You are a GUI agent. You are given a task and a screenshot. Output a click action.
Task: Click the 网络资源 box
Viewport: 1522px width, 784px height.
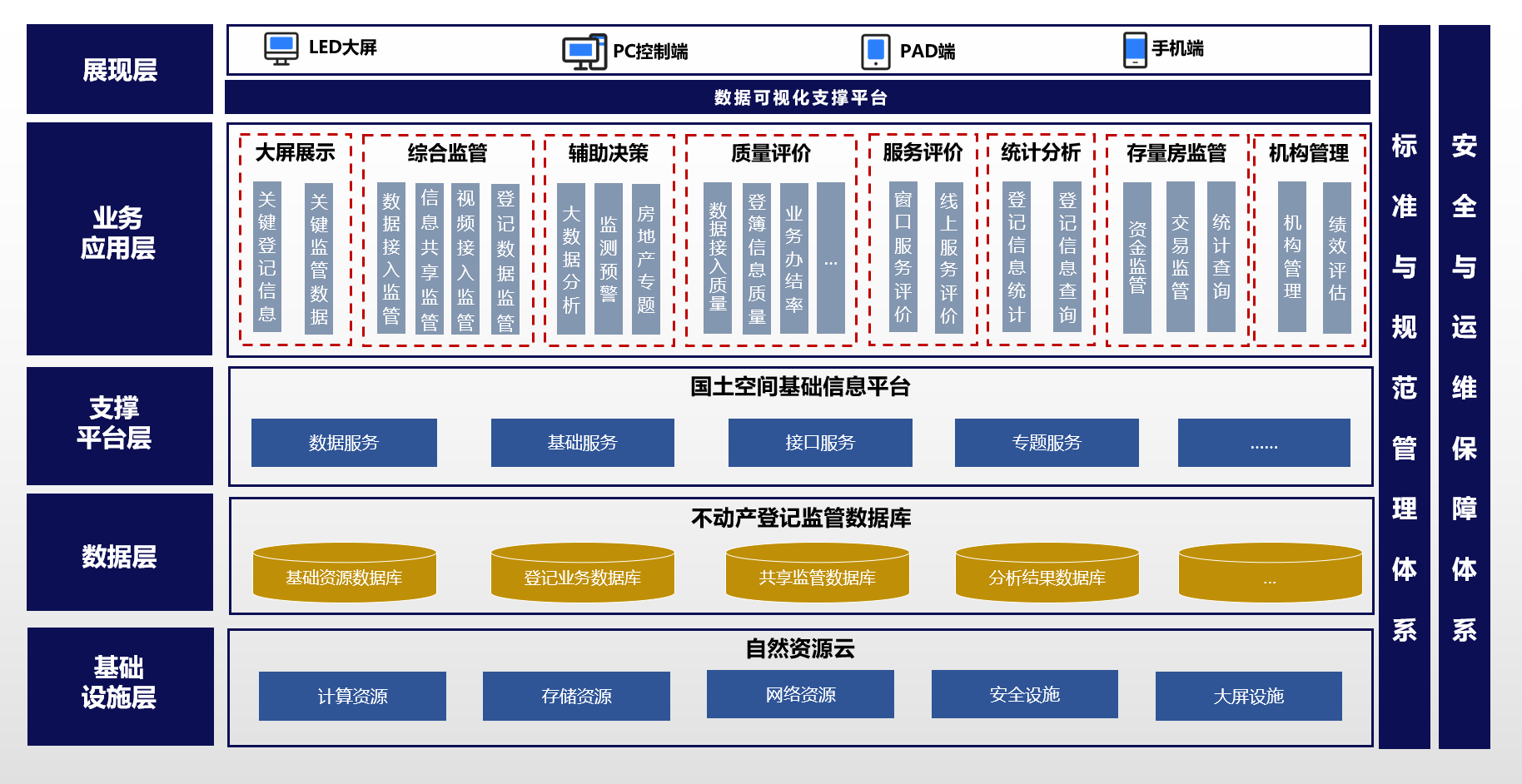click(x=800, y=694)
